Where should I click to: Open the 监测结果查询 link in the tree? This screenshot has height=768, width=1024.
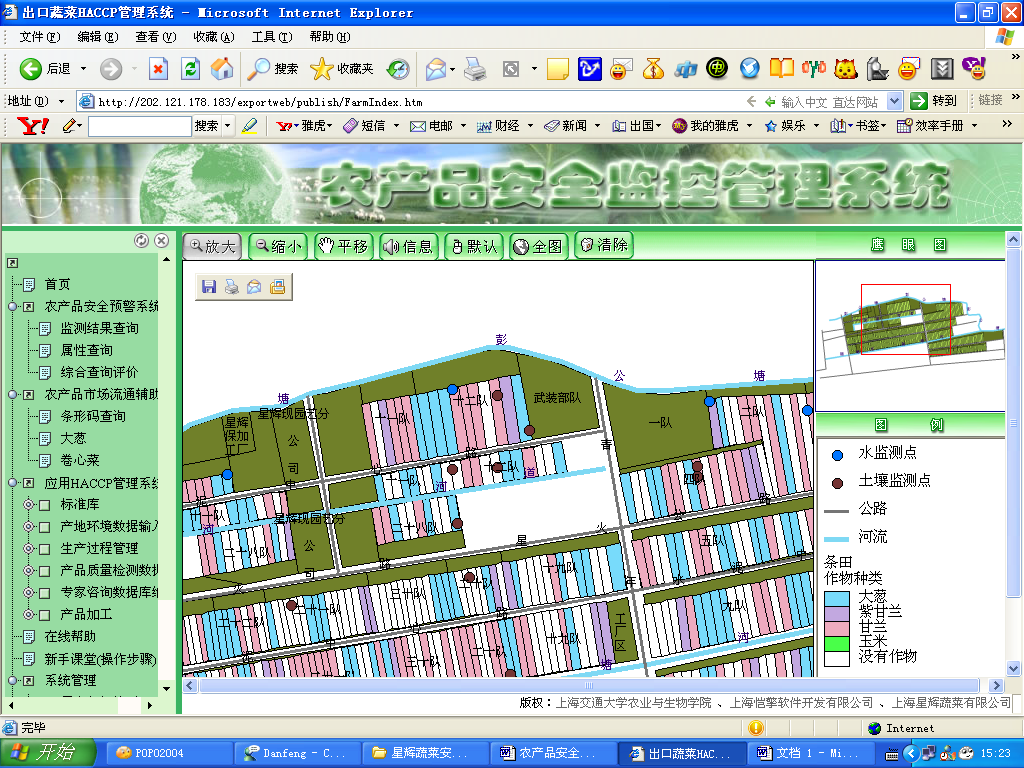click(99, 328)
